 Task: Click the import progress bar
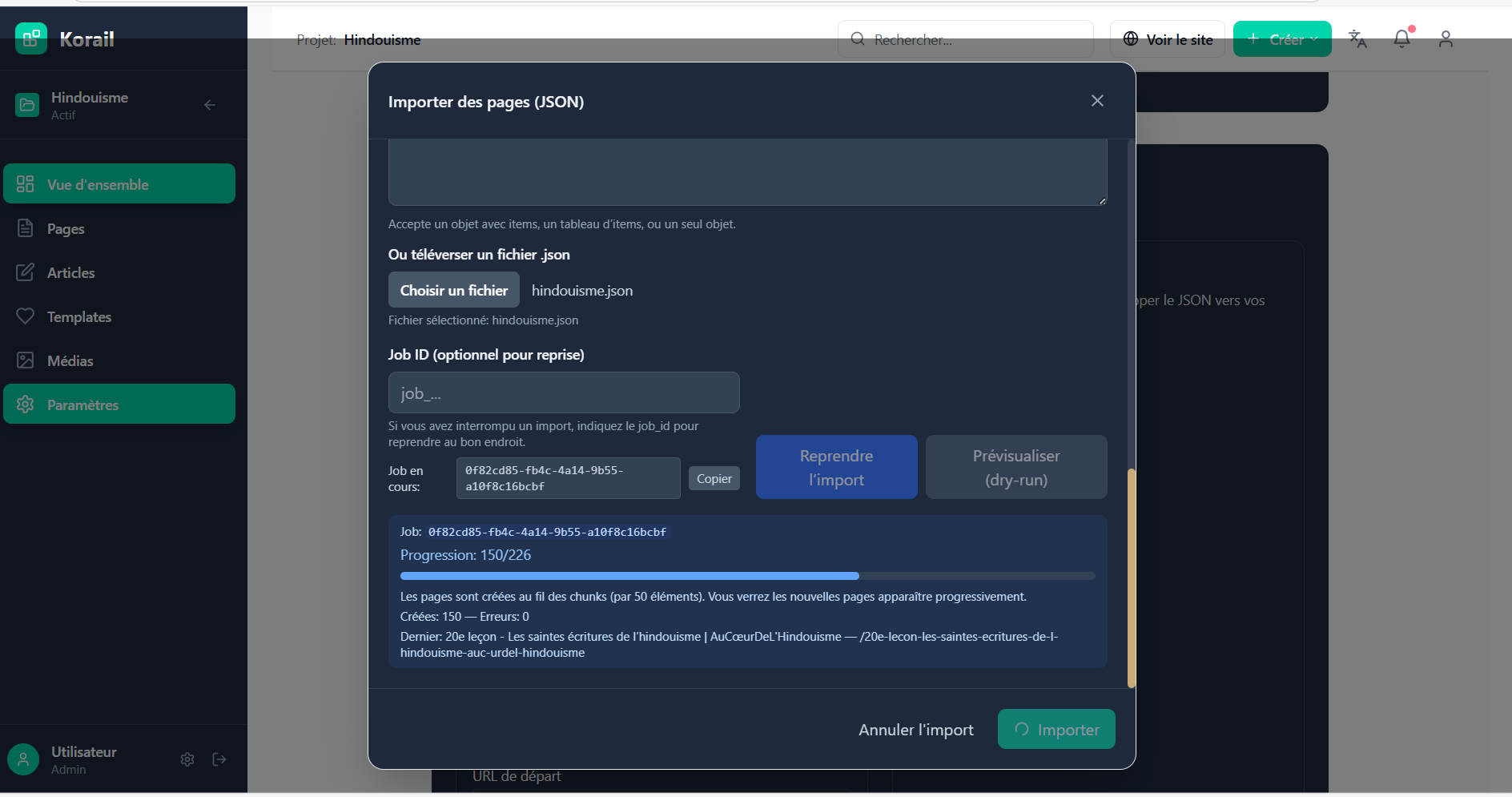(747, 576)
